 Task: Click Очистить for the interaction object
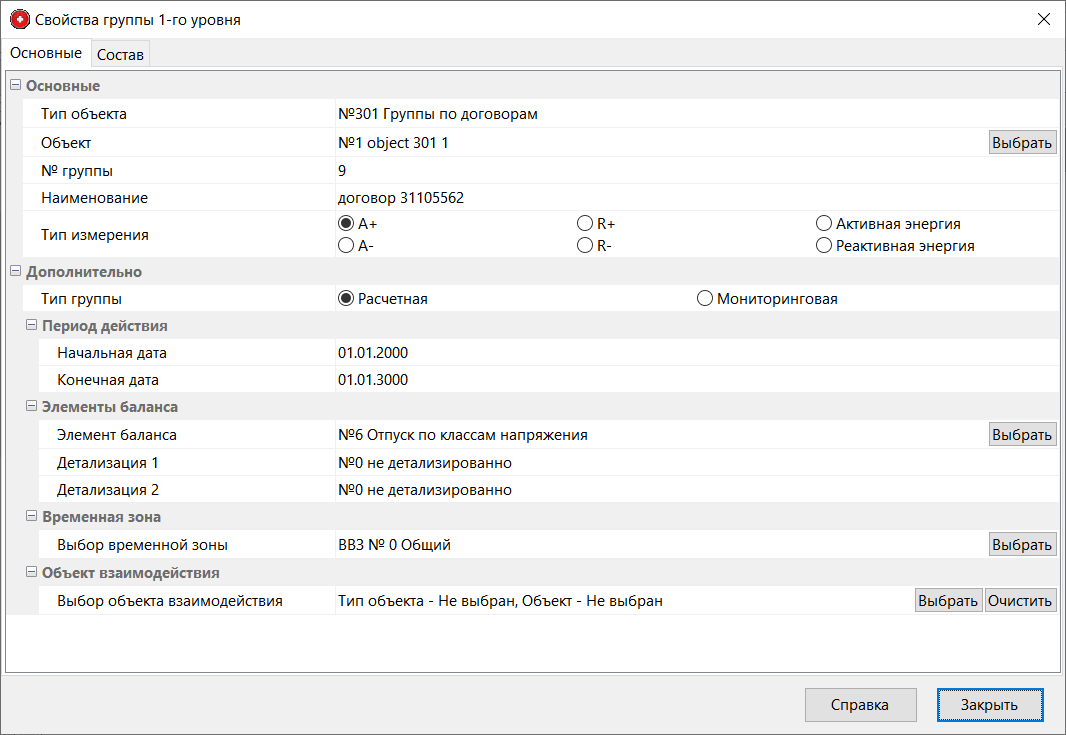(x=1020, y=600)
